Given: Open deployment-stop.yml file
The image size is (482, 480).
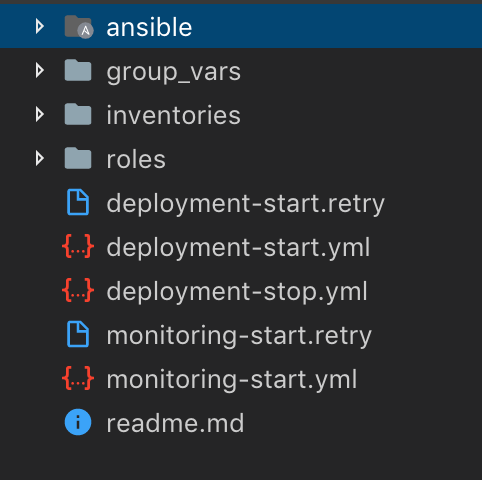Looking at the screenshot, I should 237,292.
